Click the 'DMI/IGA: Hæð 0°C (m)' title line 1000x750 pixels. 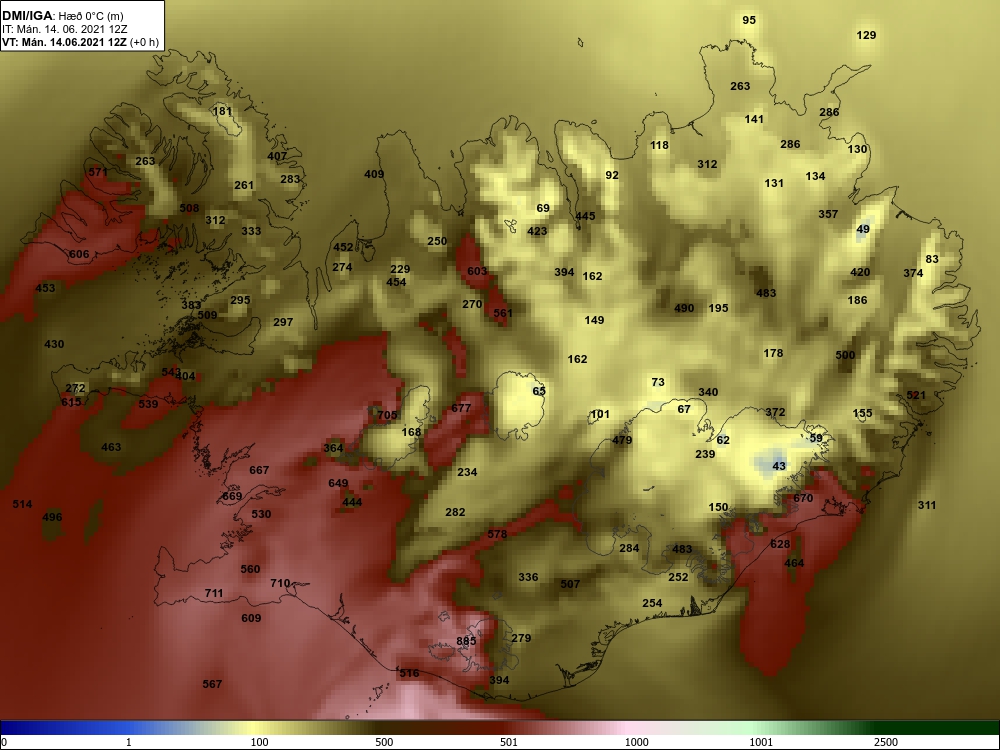(63, 16)
